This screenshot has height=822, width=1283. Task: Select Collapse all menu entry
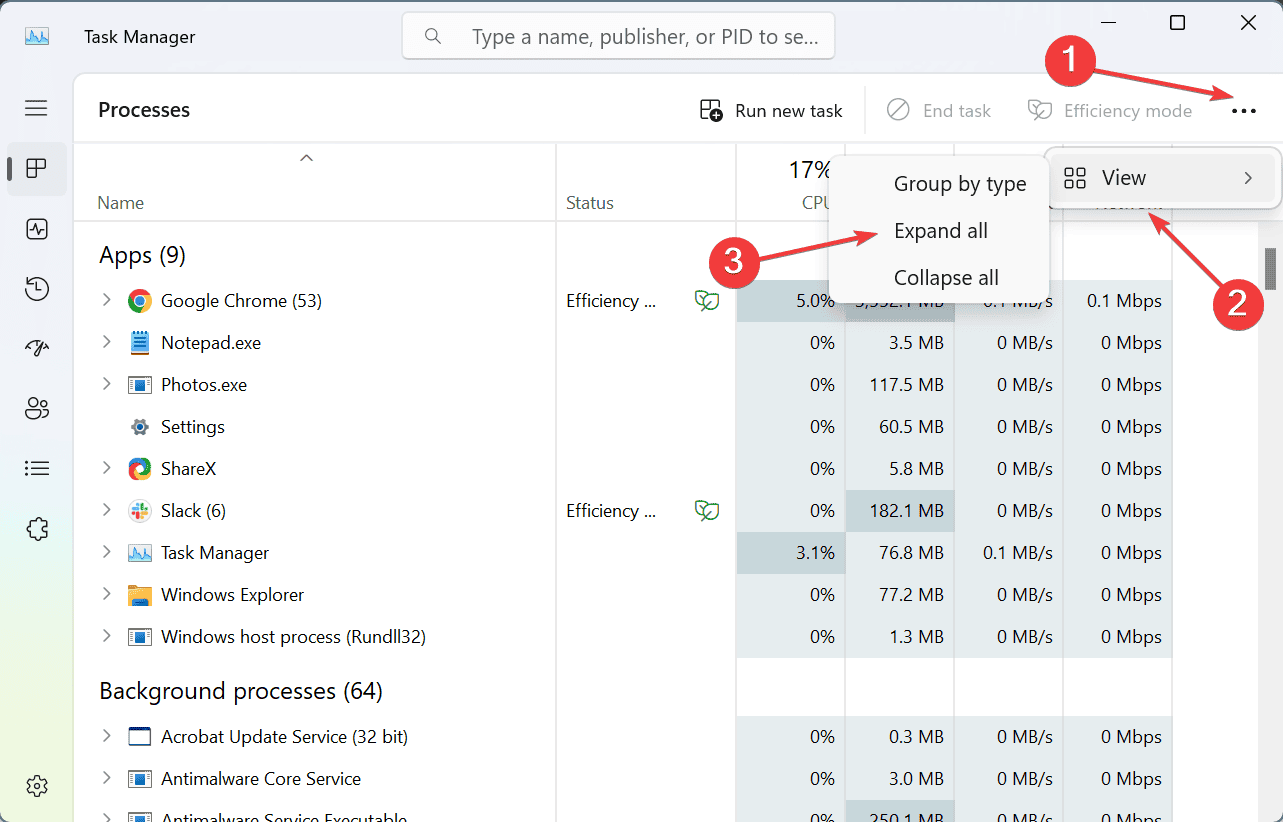(x=945, y=278)
